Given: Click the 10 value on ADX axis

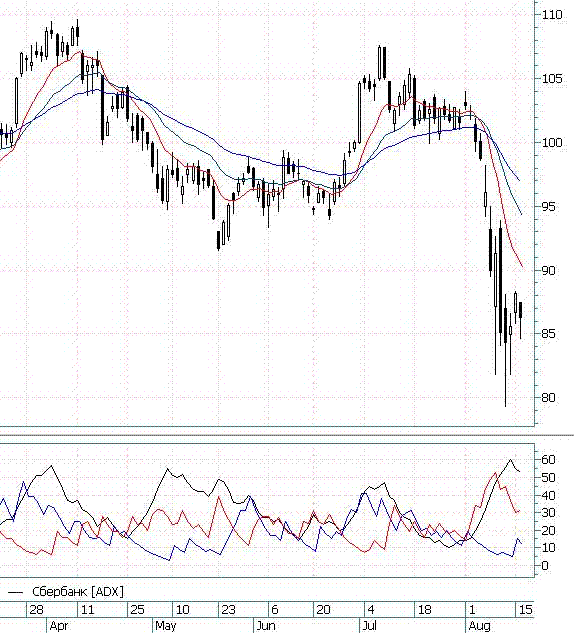Looking at the screenshot, I should point(549,548).
